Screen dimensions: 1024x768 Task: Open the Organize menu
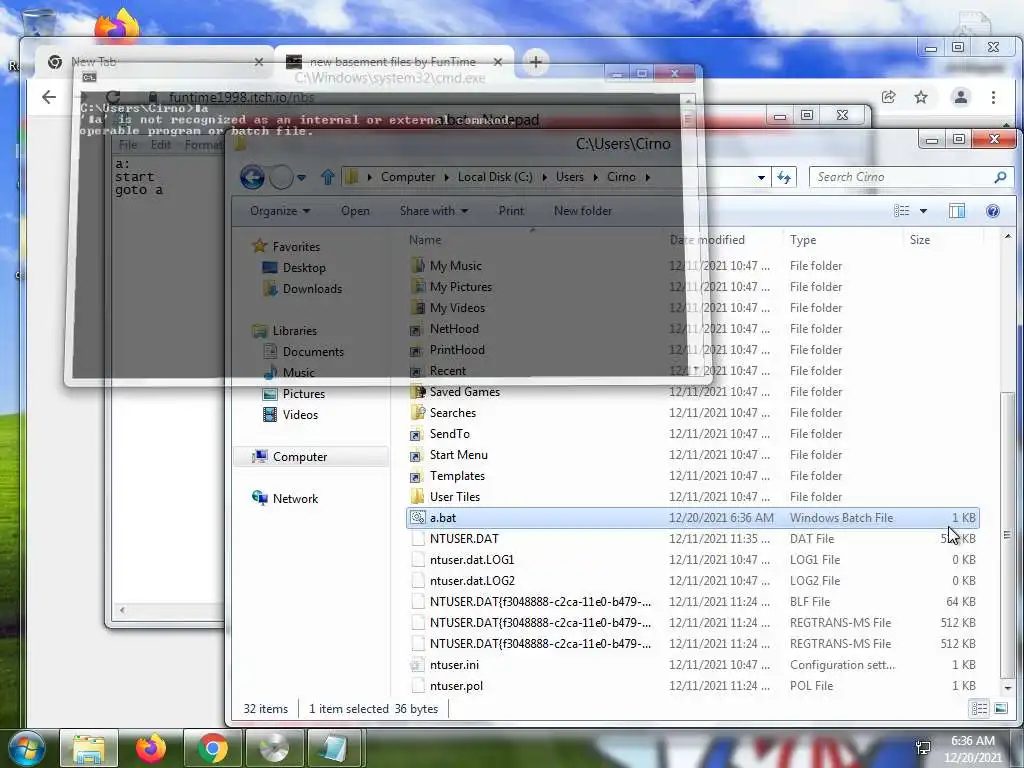pyautogui.click(x=280, y=210)
